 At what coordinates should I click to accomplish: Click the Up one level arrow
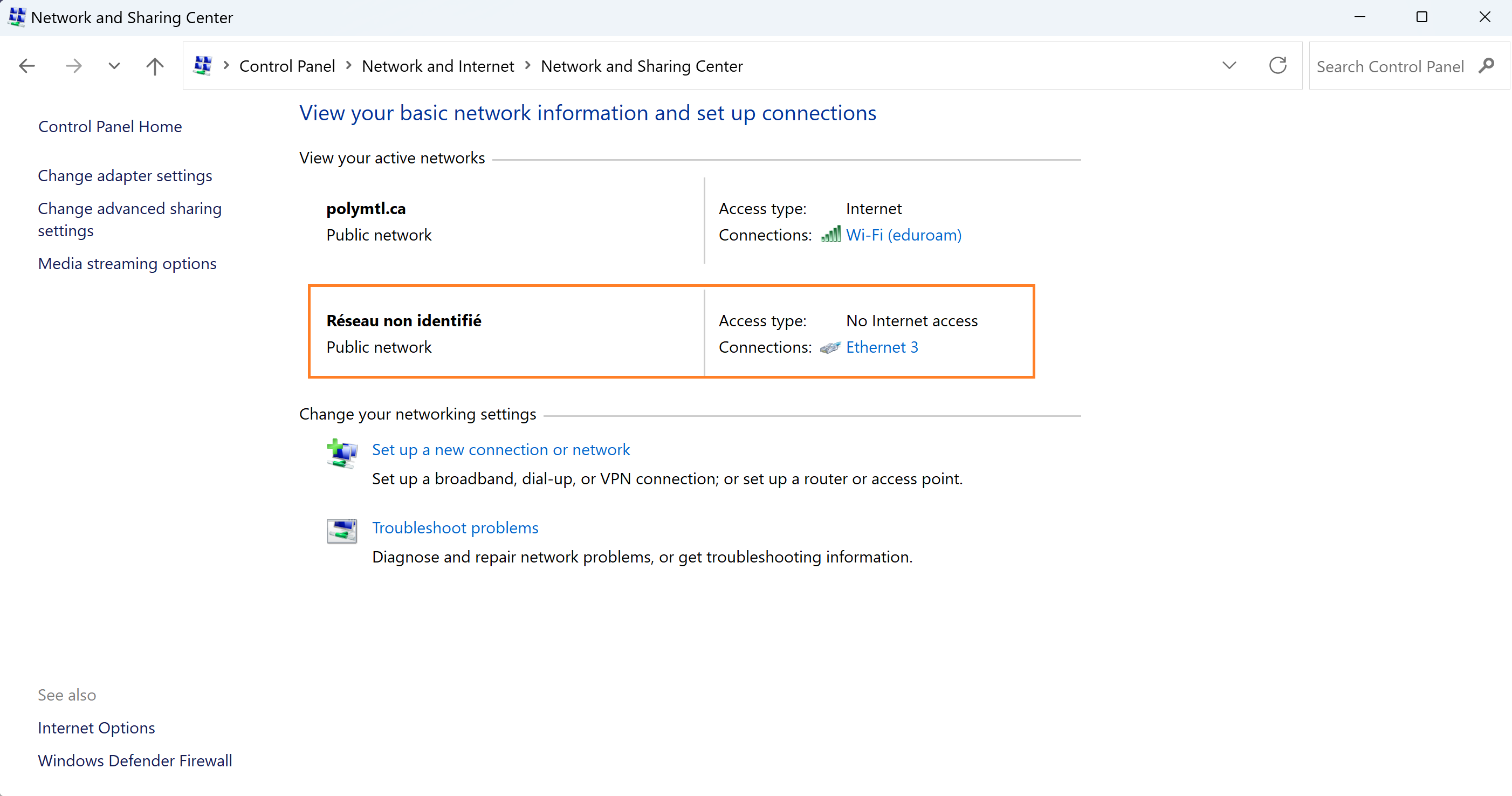pyautogui.click(x=155, y=66)
